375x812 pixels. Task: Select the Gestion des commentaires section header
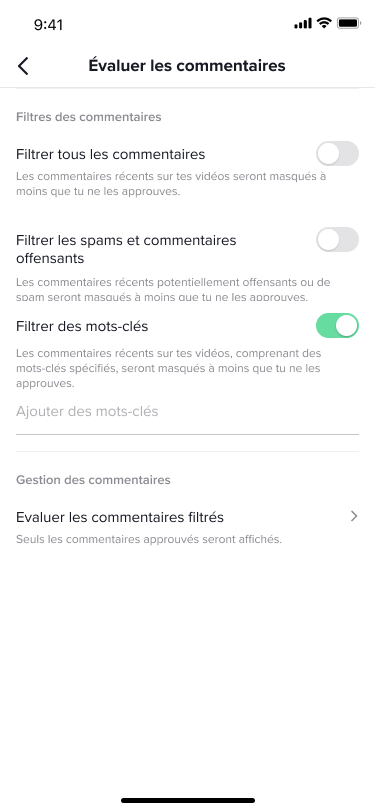point(93,480)
